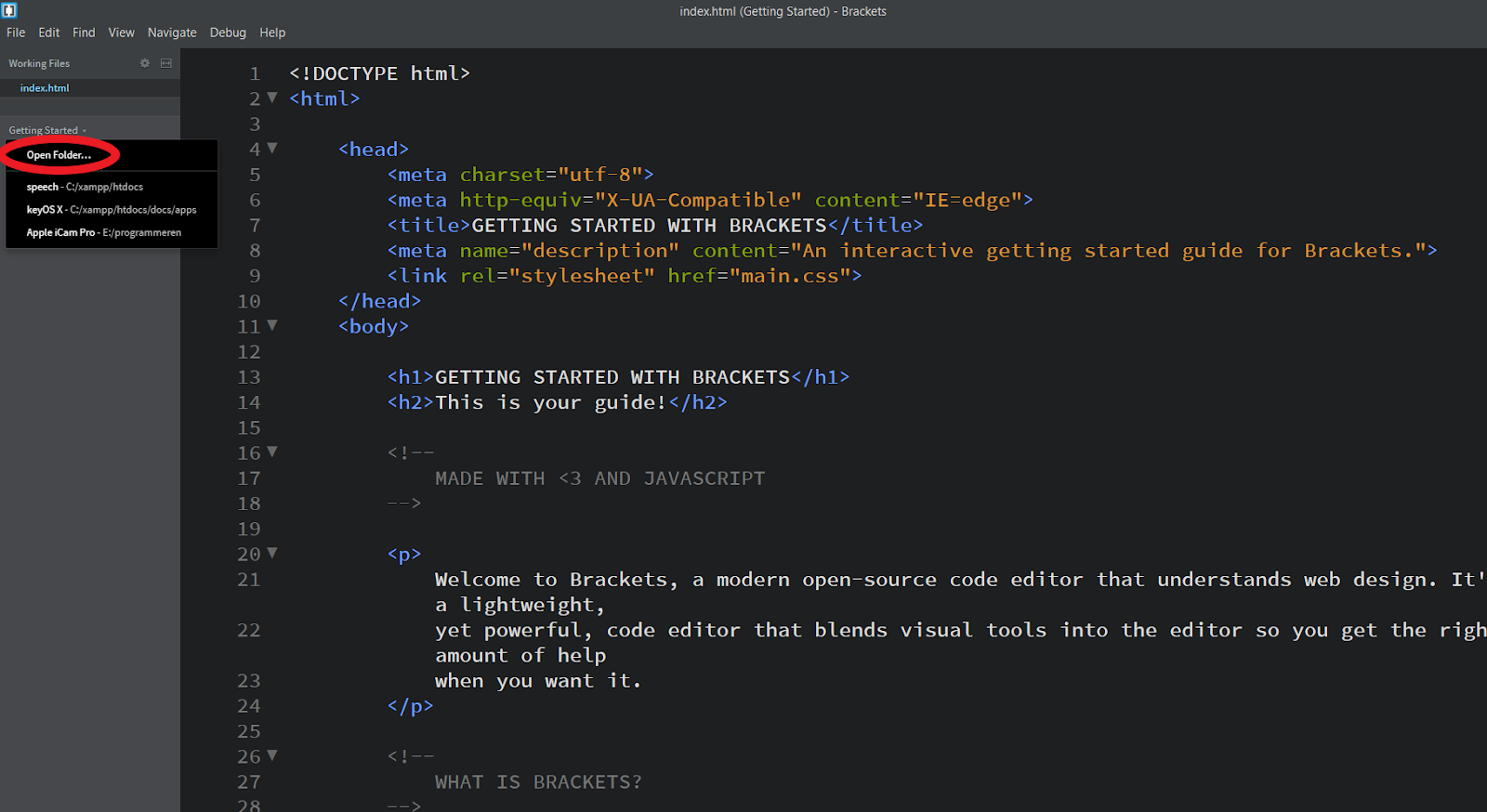Click the h1 GETTING STARTED WITH BRACKETS line
1487x812 pixels.
pyautogui.click(x=618, y=377)
